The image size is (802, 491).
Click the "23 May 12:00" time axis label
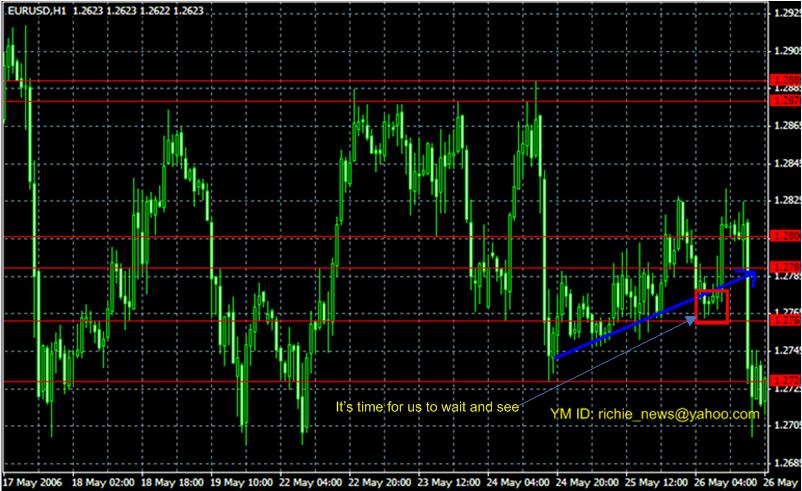(x=449, y=482)
